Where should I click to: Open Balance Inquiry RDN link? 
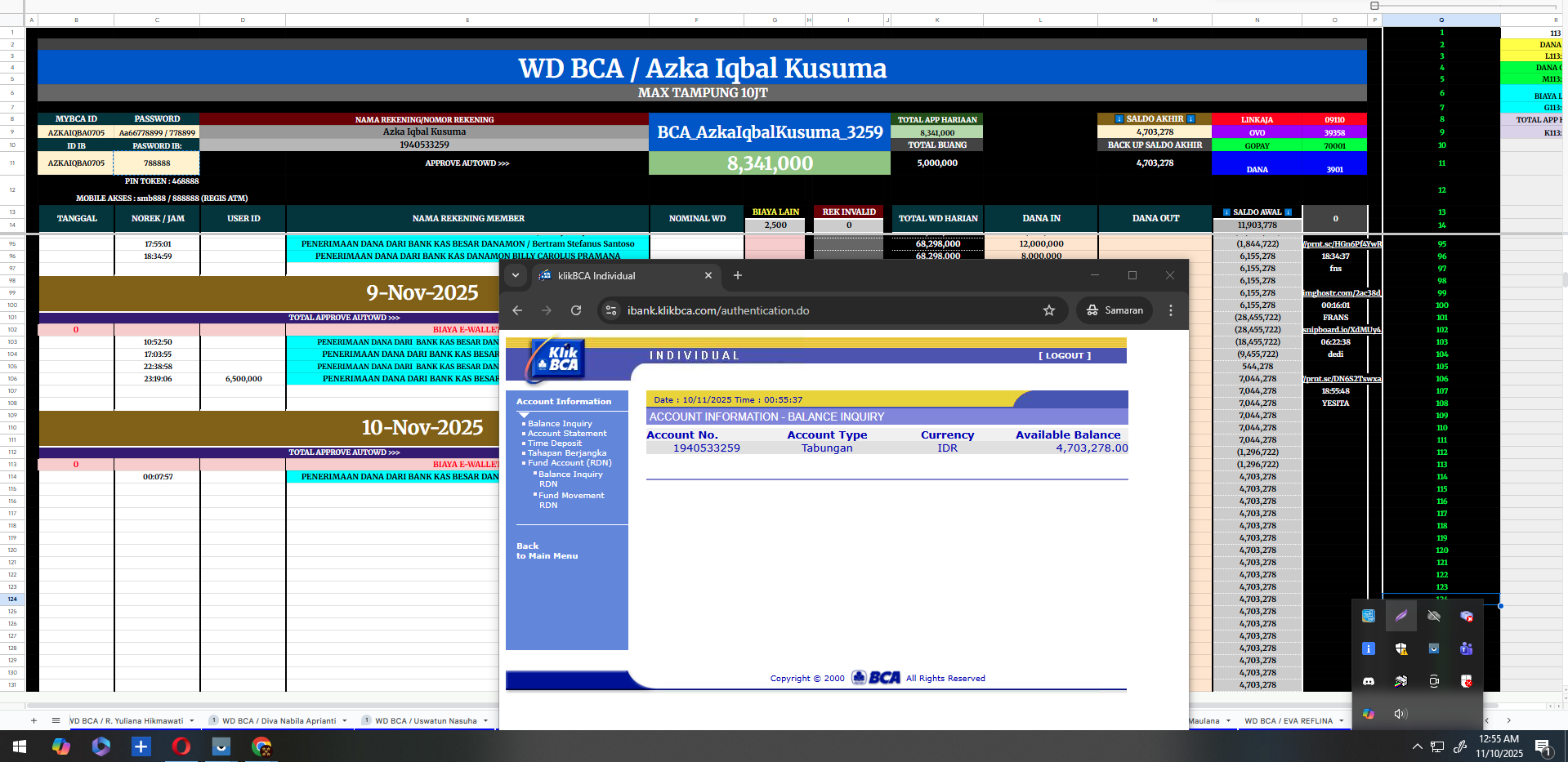pos(570,479)
